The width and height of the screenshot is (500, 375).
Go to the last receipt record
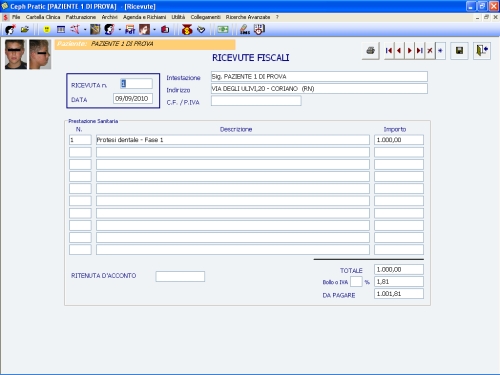point(420,51)
